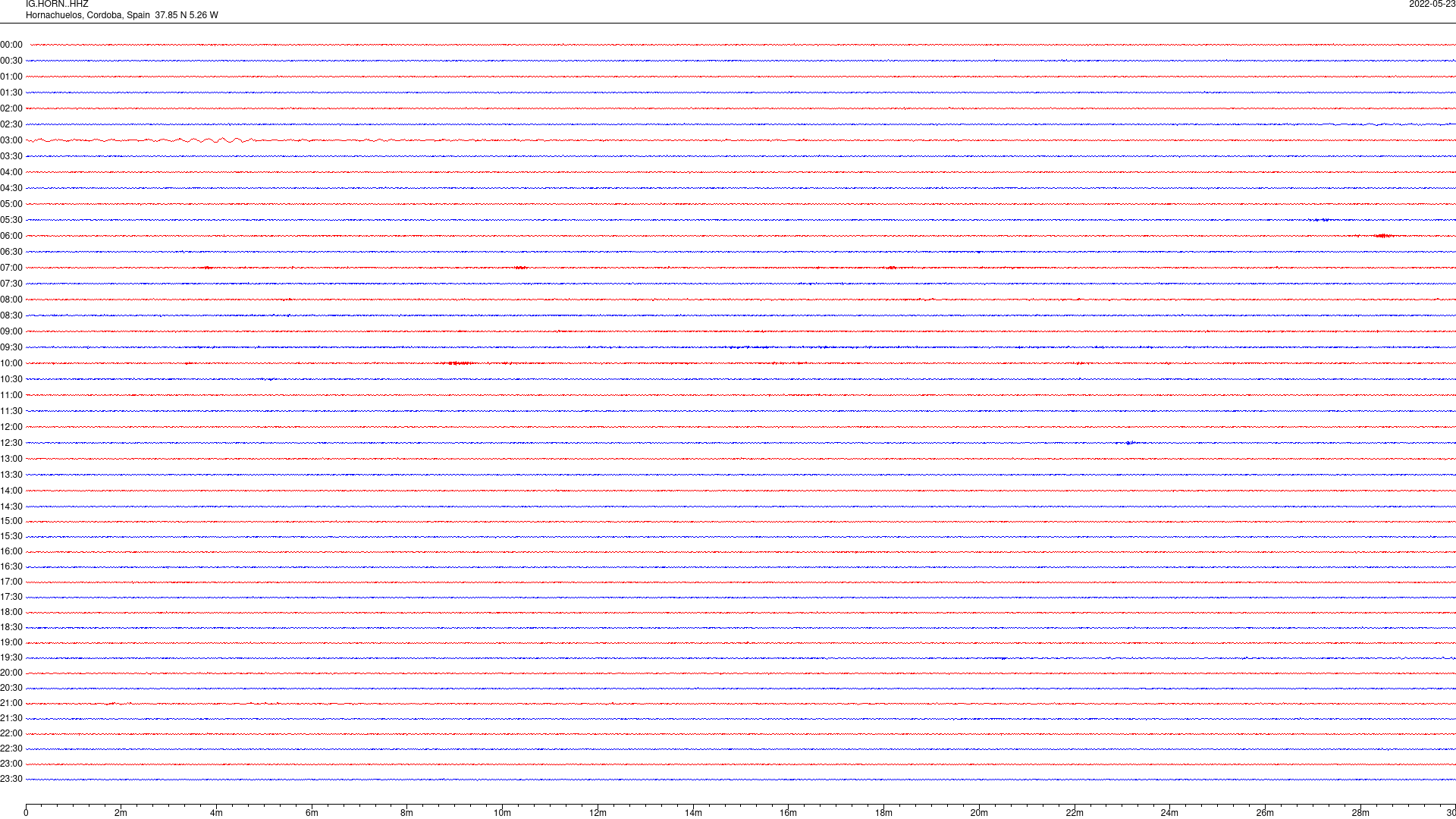
Task: Click the 16m tick label on time axis
Action: 788,813
